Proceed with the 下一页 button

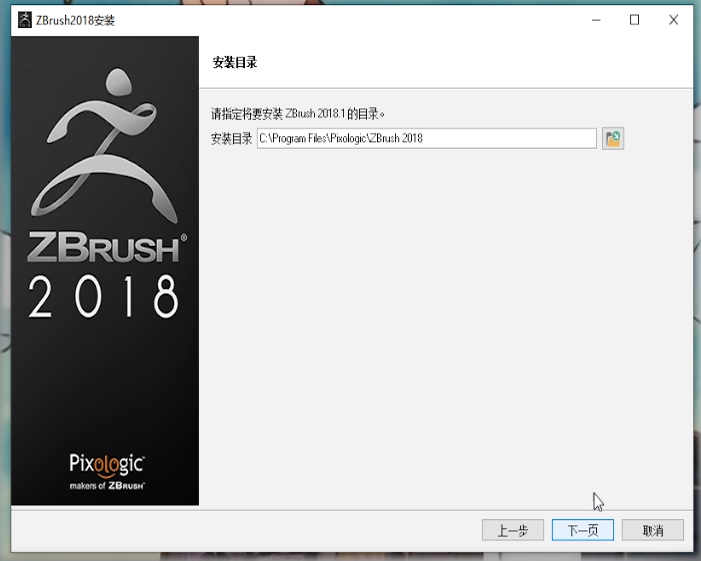point(583,530)
